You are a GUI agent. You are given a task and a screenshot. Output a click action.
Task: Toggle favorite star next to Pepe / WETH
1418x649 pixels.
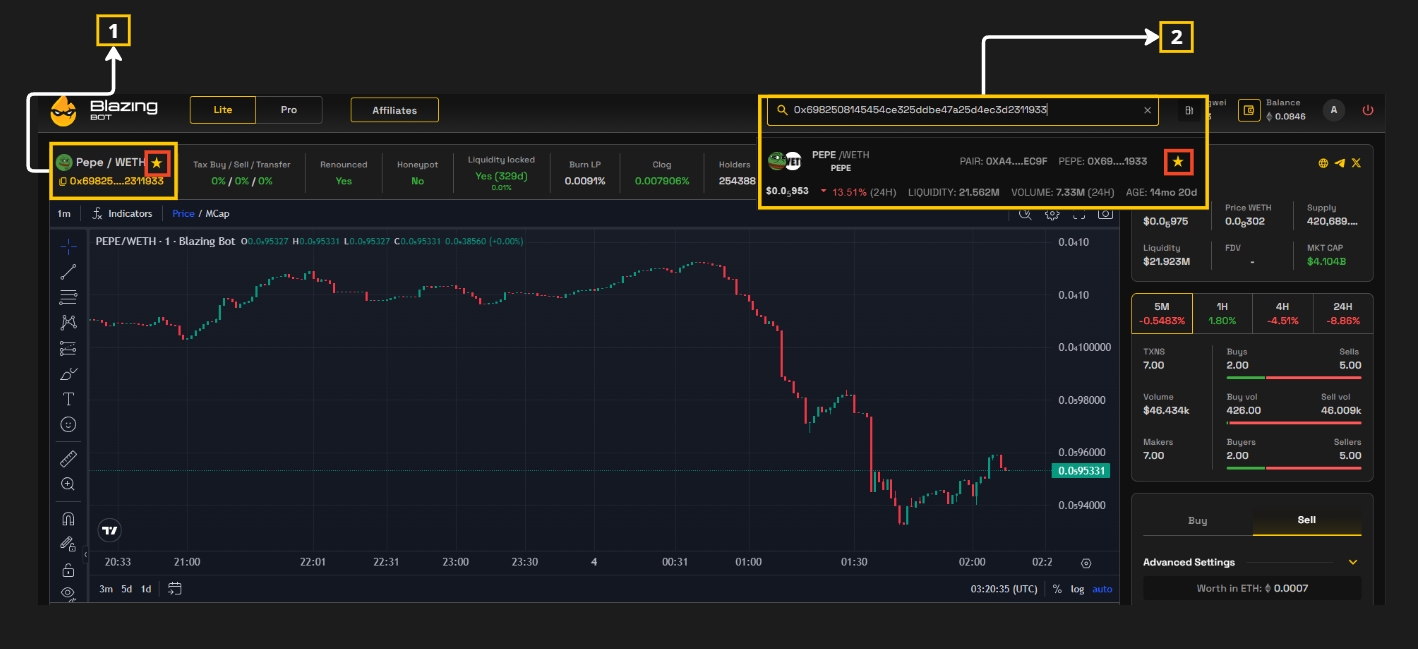point(156,162)
